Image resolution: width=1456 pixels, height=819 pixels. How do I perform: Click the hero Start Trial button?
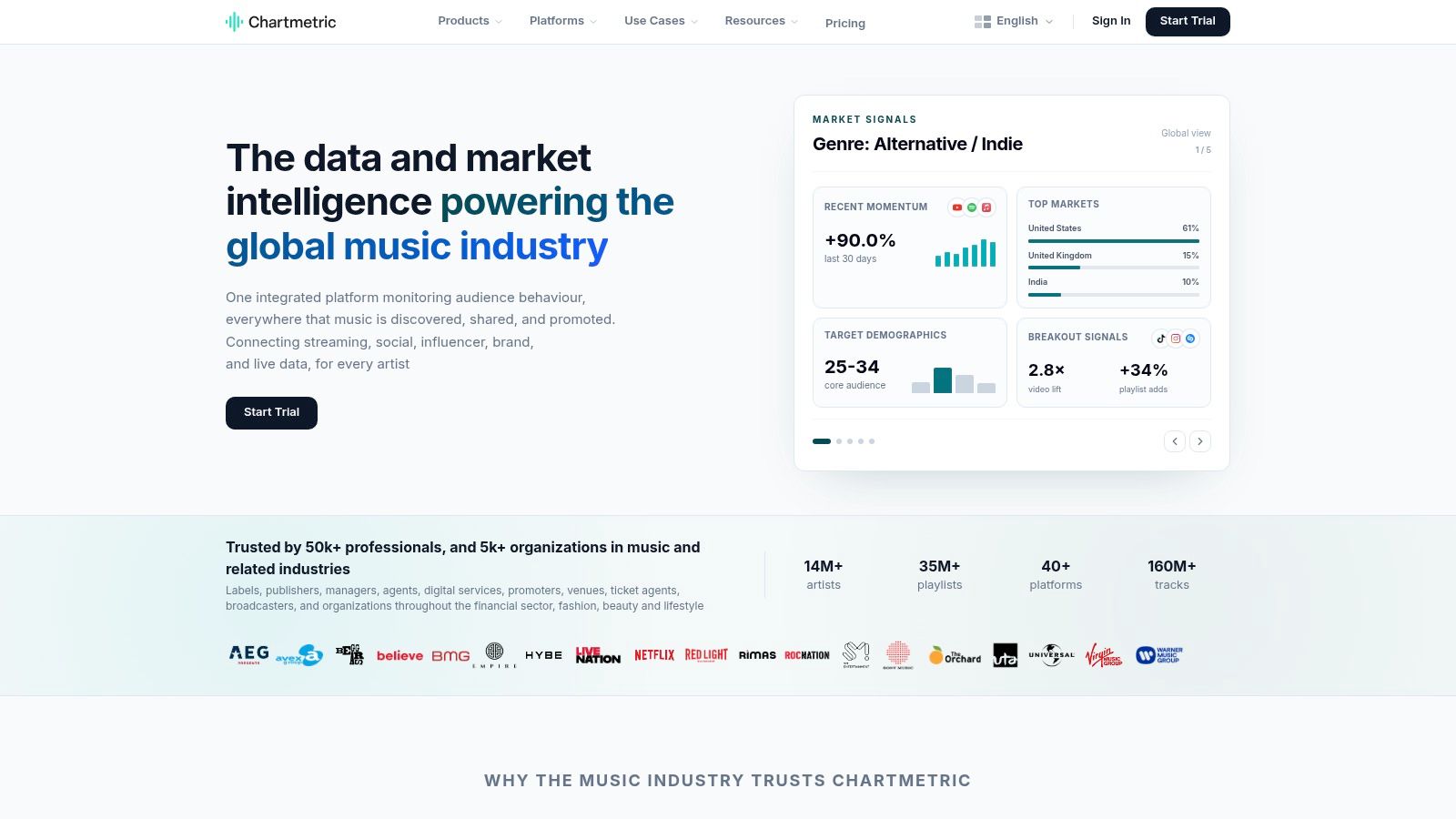[271, 412]
